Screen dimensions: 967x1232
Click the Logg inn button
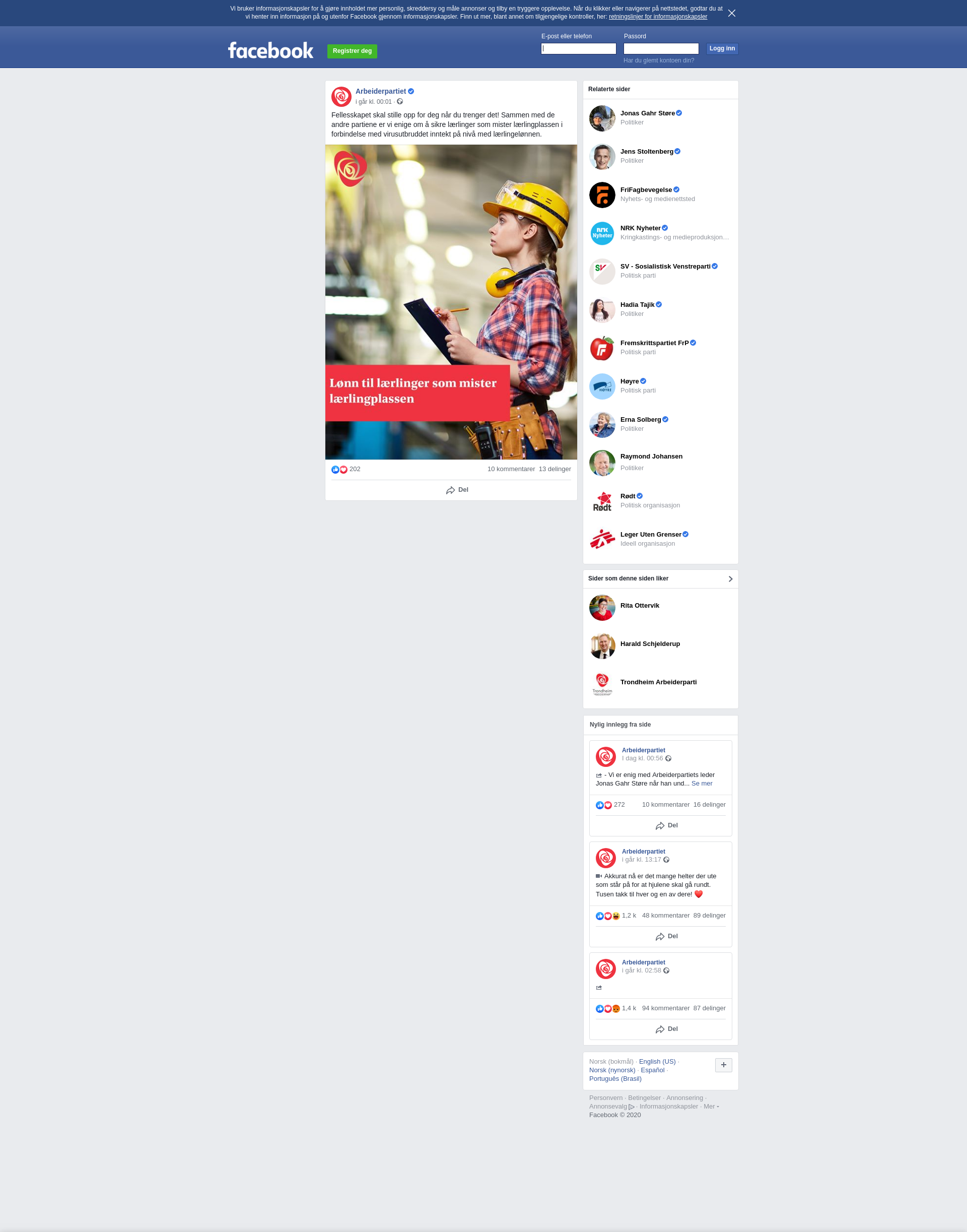[722, 49]
